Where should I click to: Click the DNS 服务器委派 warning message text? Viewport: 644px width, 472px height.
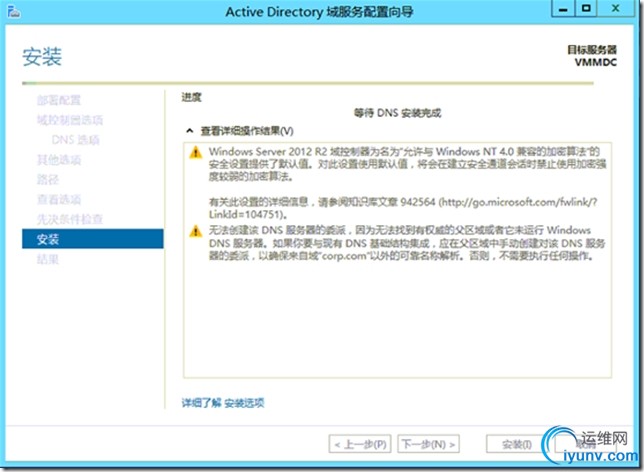[x=407, y=243]
